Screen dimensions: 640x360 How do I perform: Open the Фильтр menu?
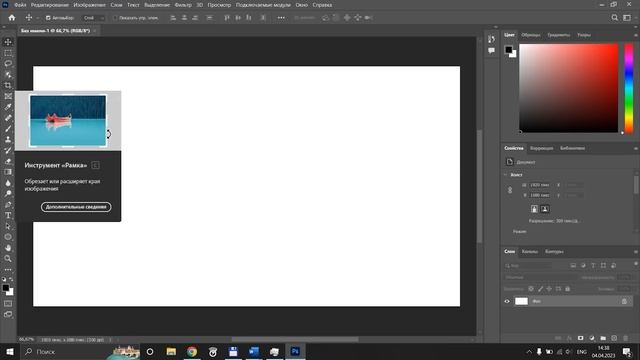(x=183, y=5)
